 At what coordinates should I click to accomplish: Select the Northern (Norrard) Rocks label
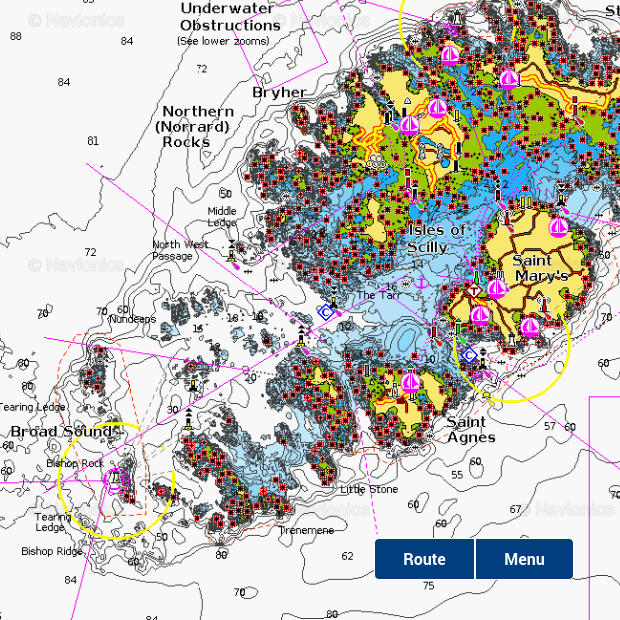pyautogui.click(x=198, y=126)
